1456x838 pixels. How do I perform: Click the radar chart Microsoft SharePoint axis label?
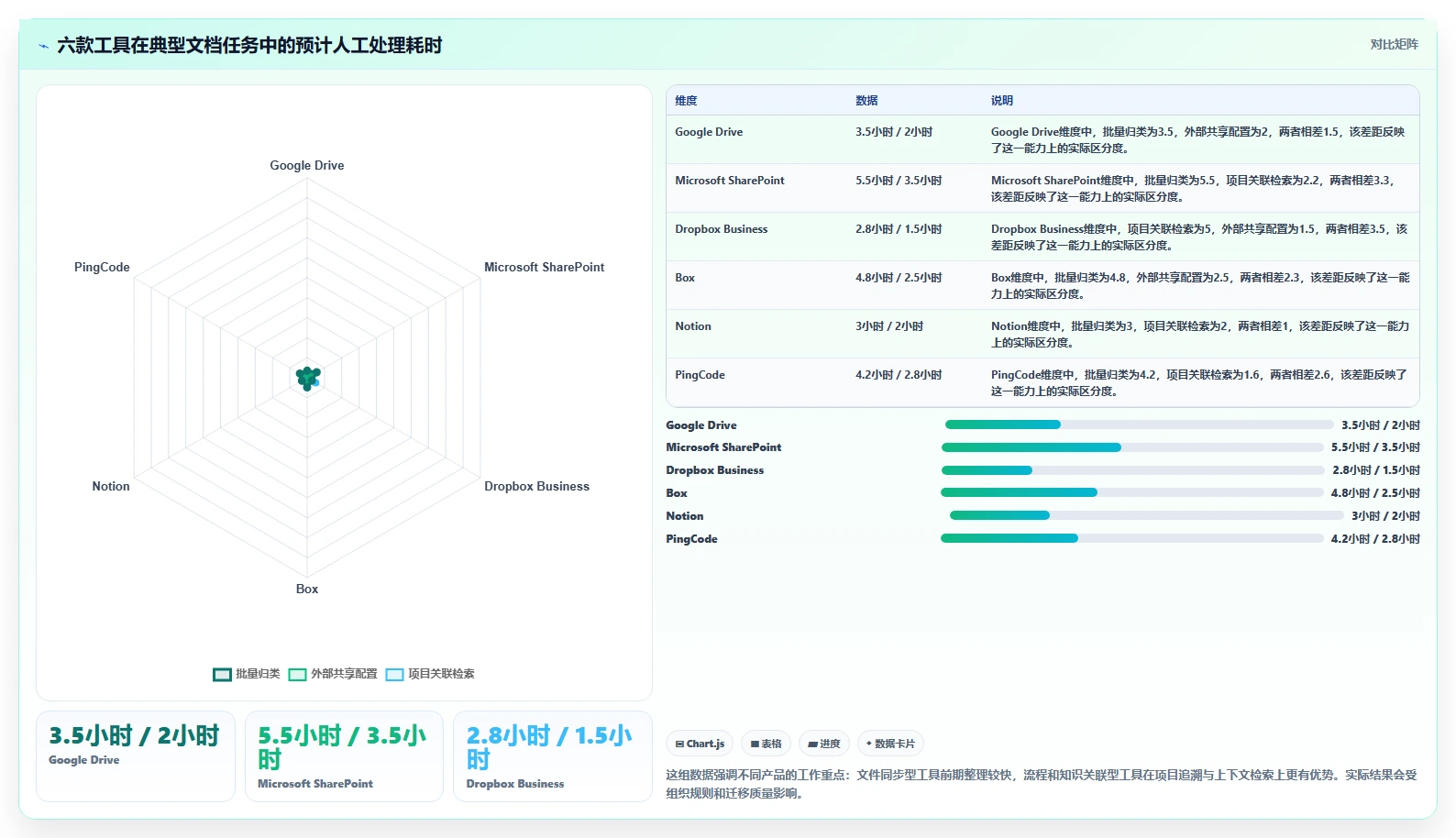pos(545,268)
